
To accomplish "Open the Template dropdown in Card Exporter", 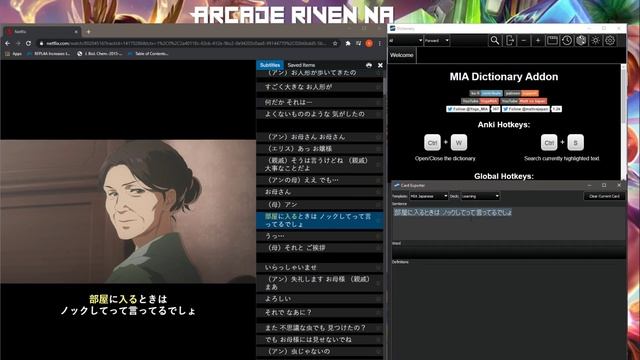I will (429, 196).
